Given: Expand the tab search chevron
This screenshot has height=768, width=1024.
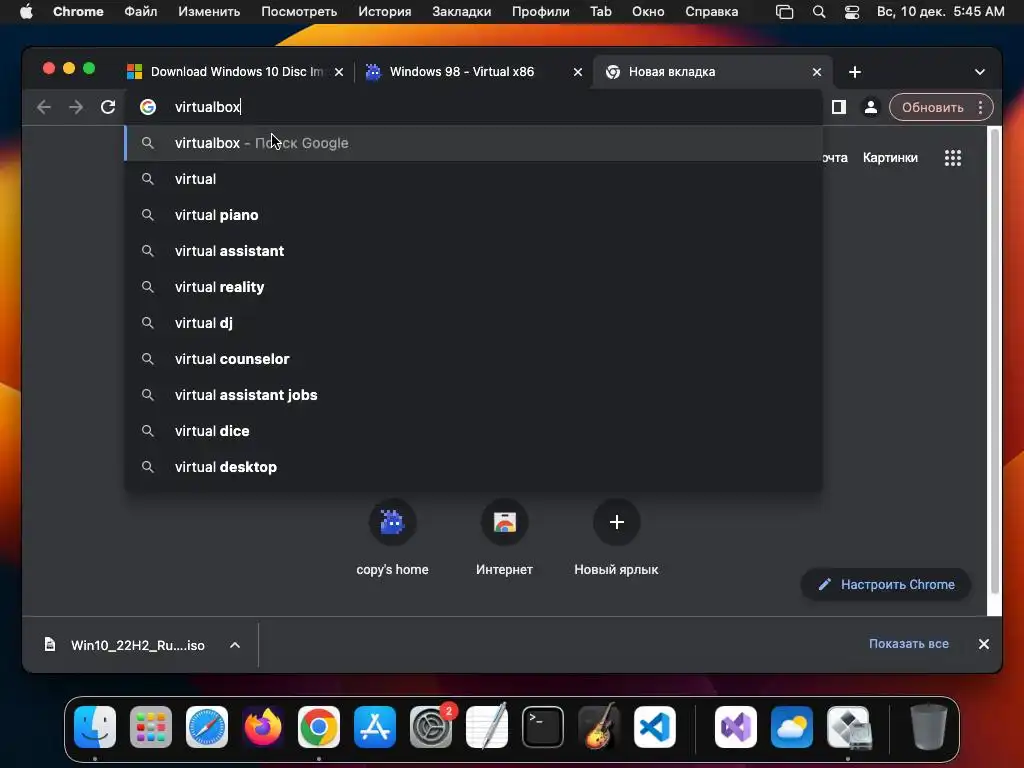Looking at the screenshot, I should (x=980, y=72).
